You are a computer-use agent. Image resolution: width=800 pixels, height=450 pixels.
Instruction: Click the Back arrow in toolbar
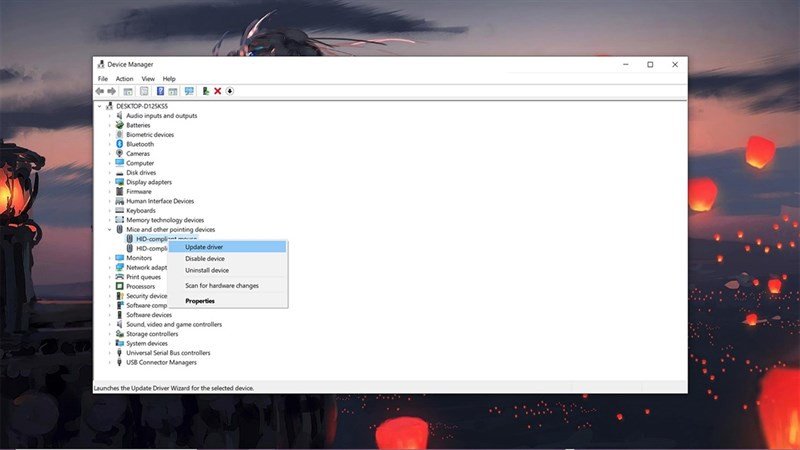click(99, 91)
